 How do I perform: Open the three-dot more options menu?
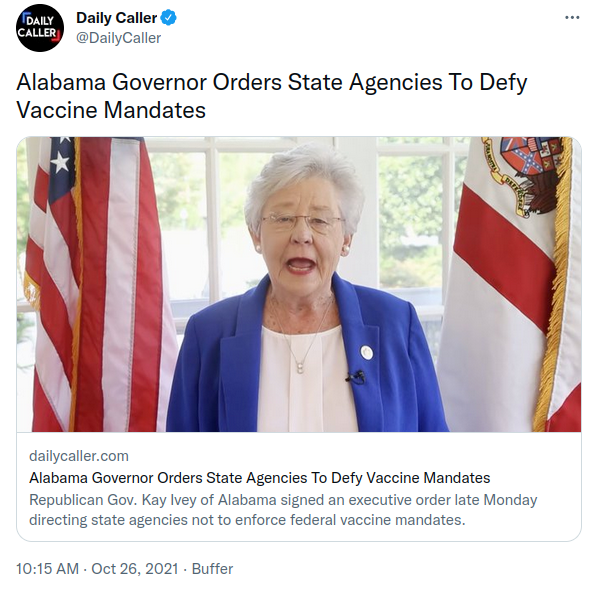pos(572,18)
